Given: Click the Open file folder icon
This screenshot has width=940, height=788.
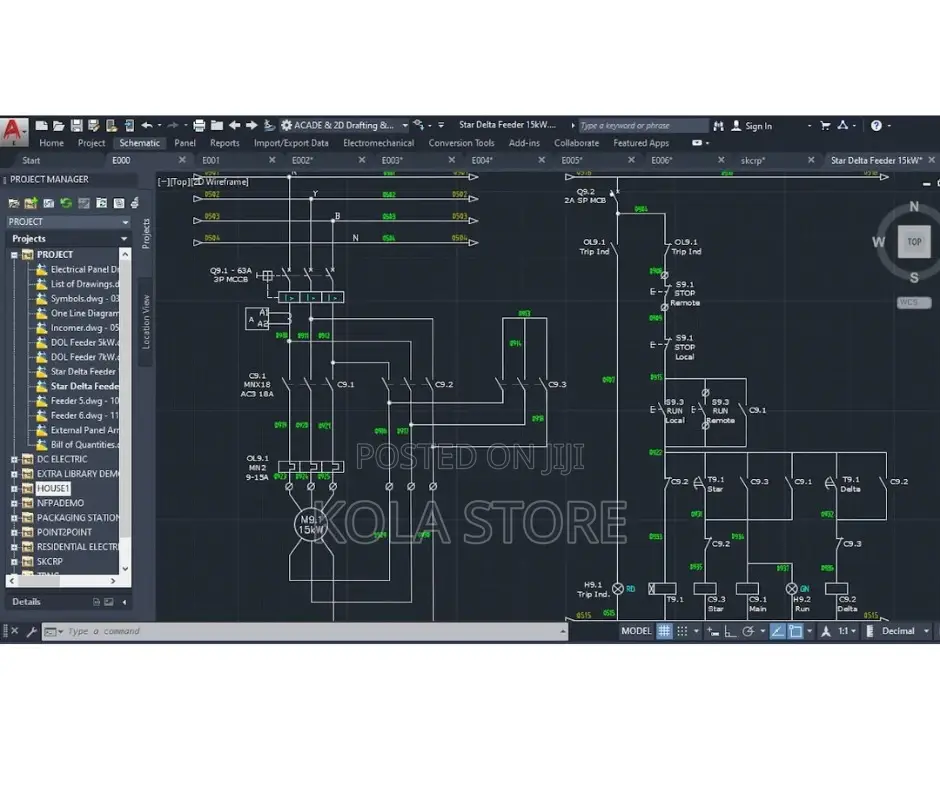Looking at the screenshot, I should (x=59, y=125).
